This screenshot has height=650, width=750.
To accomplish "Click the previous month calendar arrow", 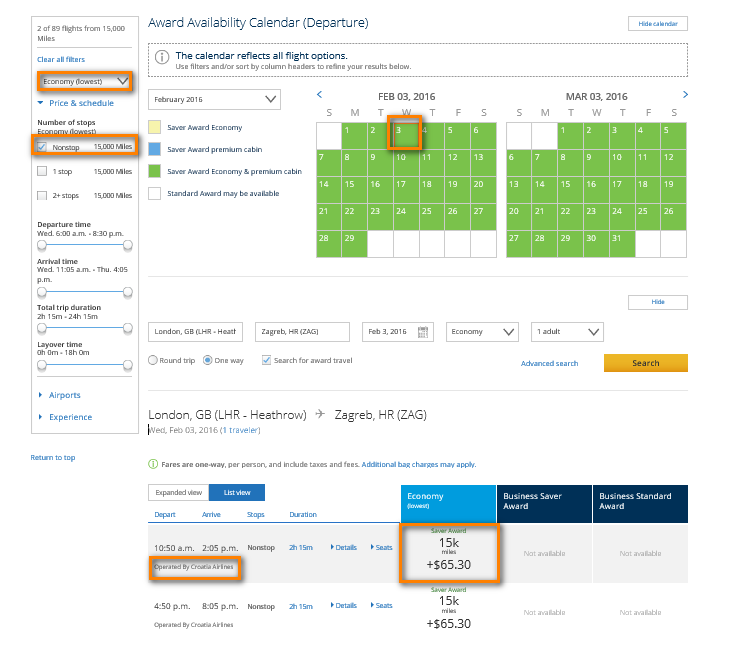I will point(319,95).
